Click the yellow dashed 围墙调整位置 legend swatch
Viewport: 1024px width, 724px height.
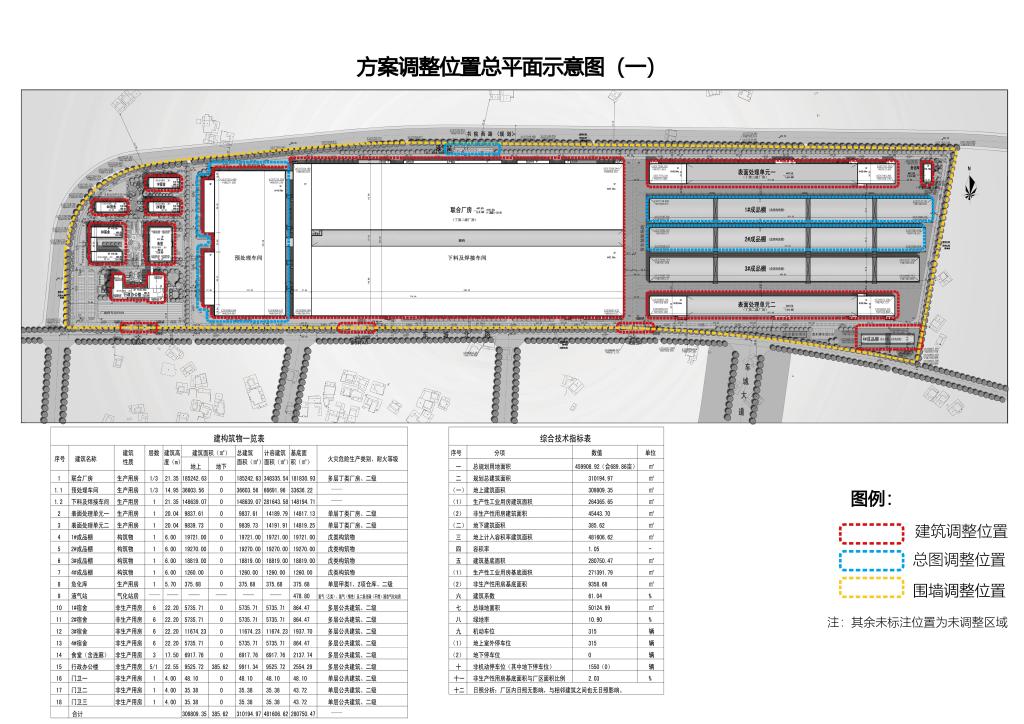[x=872, y=590]
